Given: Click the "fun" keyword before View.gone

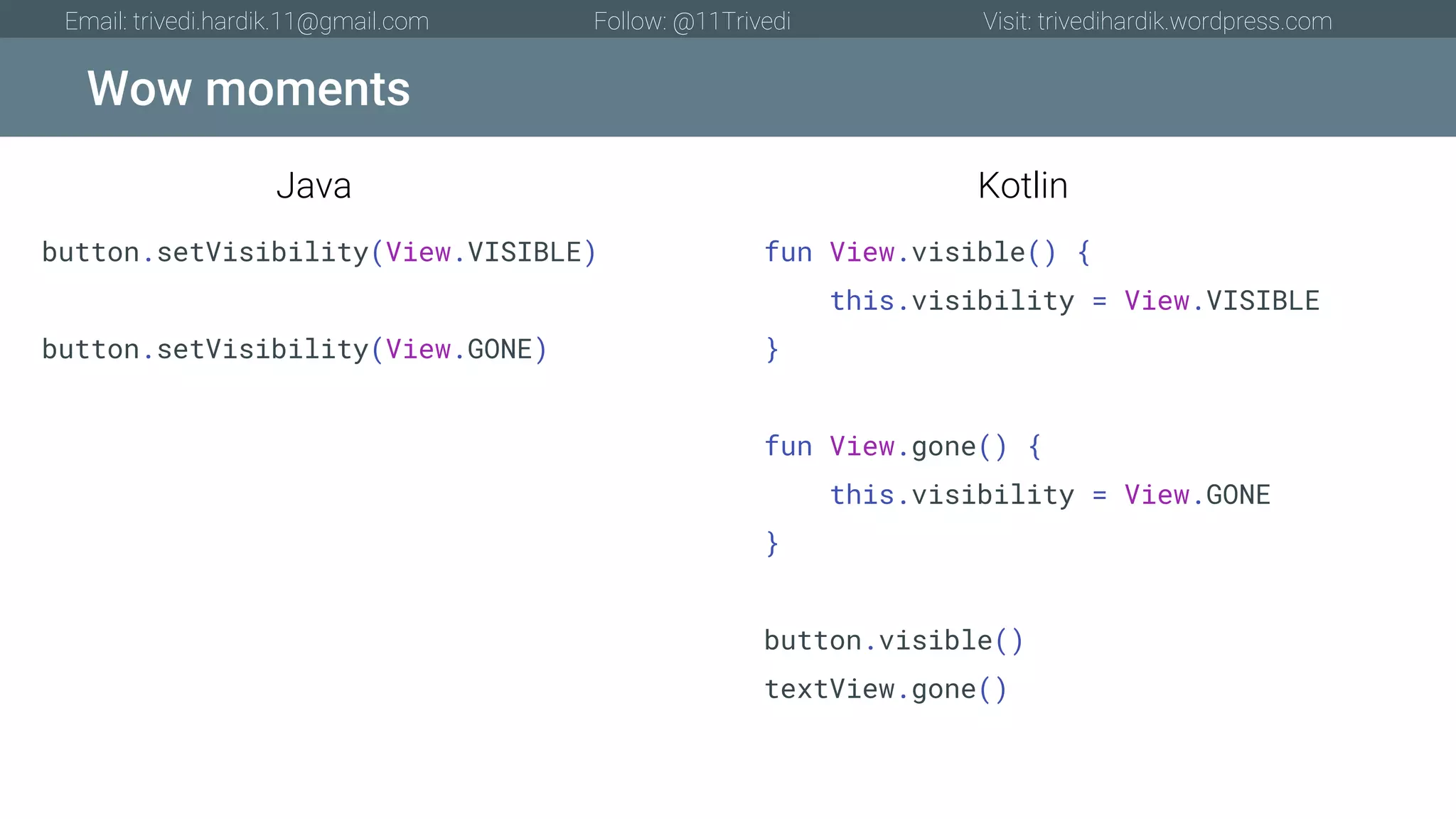Looking at the screenshot, I should (x=788, y=446).
